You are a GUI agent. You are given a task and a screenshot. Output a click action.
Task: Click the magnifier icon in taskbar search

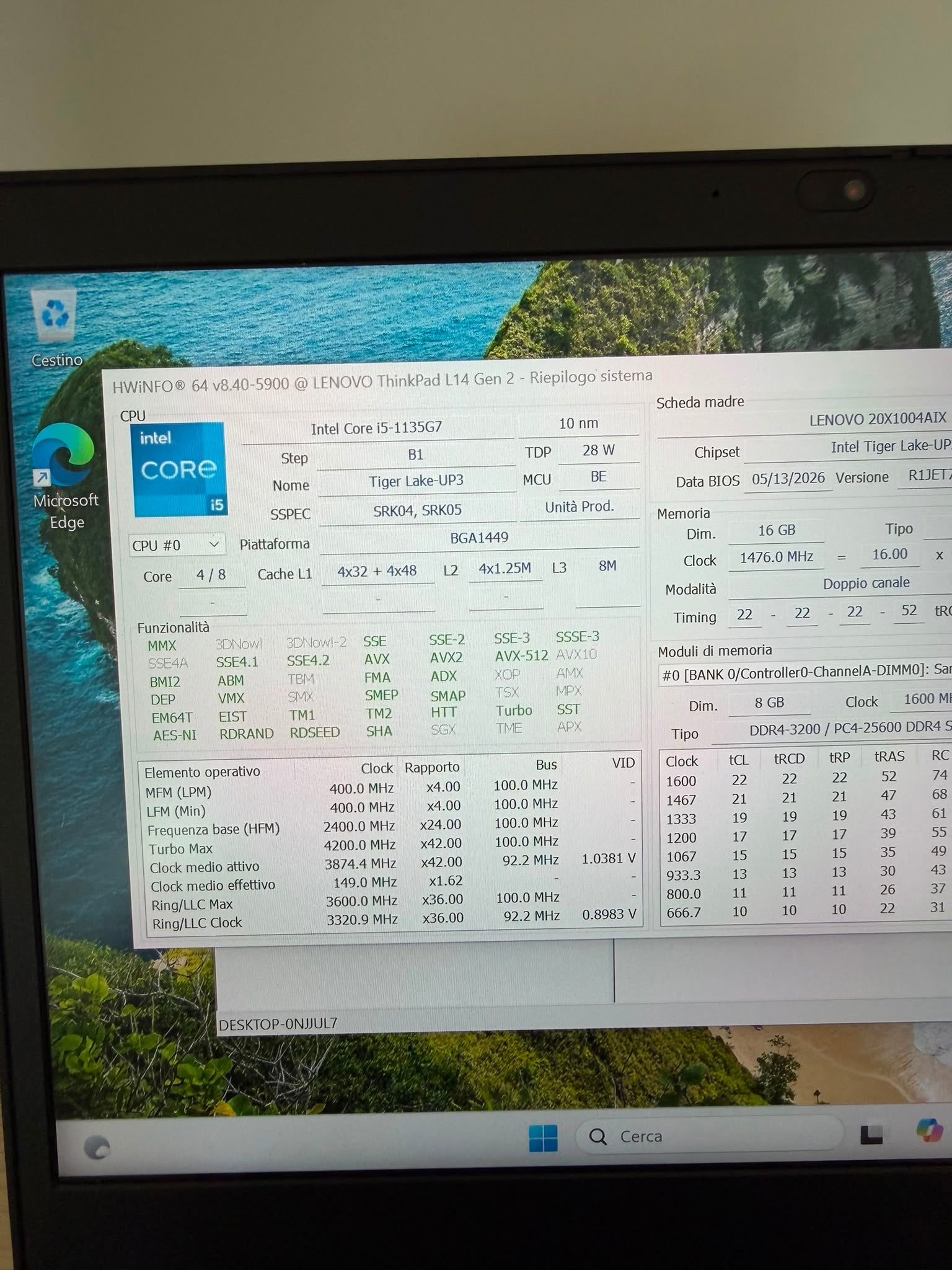pos(598,1137)
